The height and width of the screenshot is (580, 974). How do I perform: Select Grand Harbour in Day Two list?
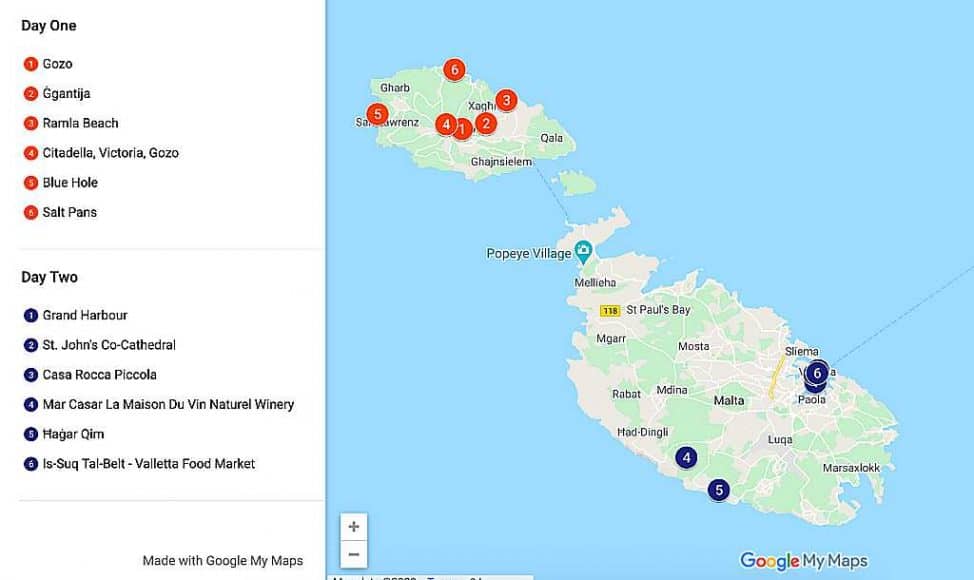click(85, 315)
